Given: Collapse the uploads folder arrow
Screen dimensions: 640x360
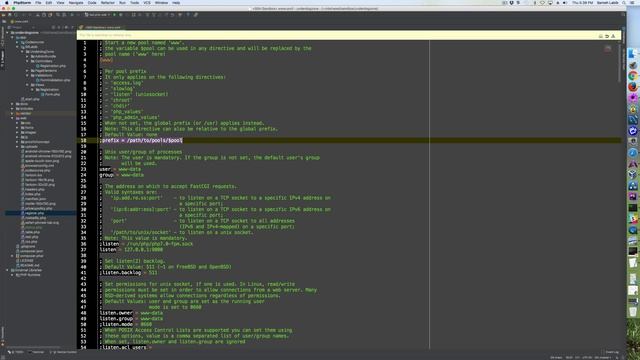Looking at the screenshot, I should [18, 147].
